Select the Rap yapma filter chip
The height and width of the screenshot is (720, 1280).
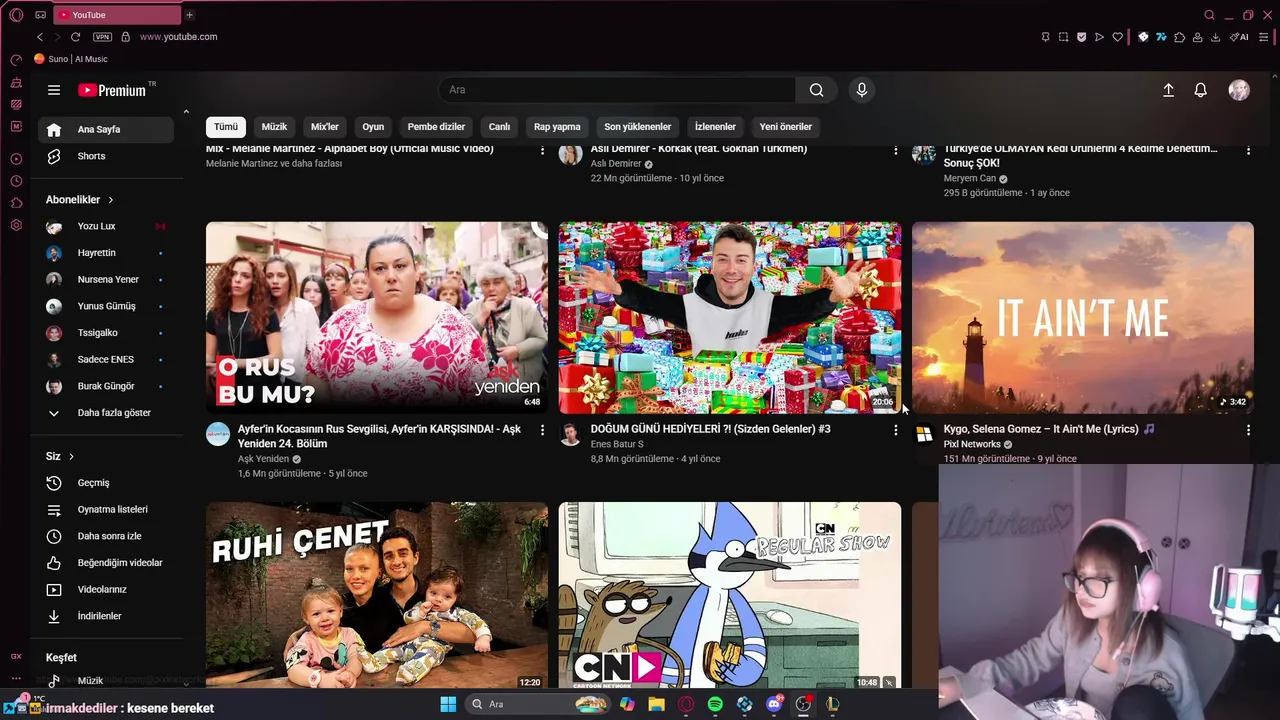(x=557, y=127)
